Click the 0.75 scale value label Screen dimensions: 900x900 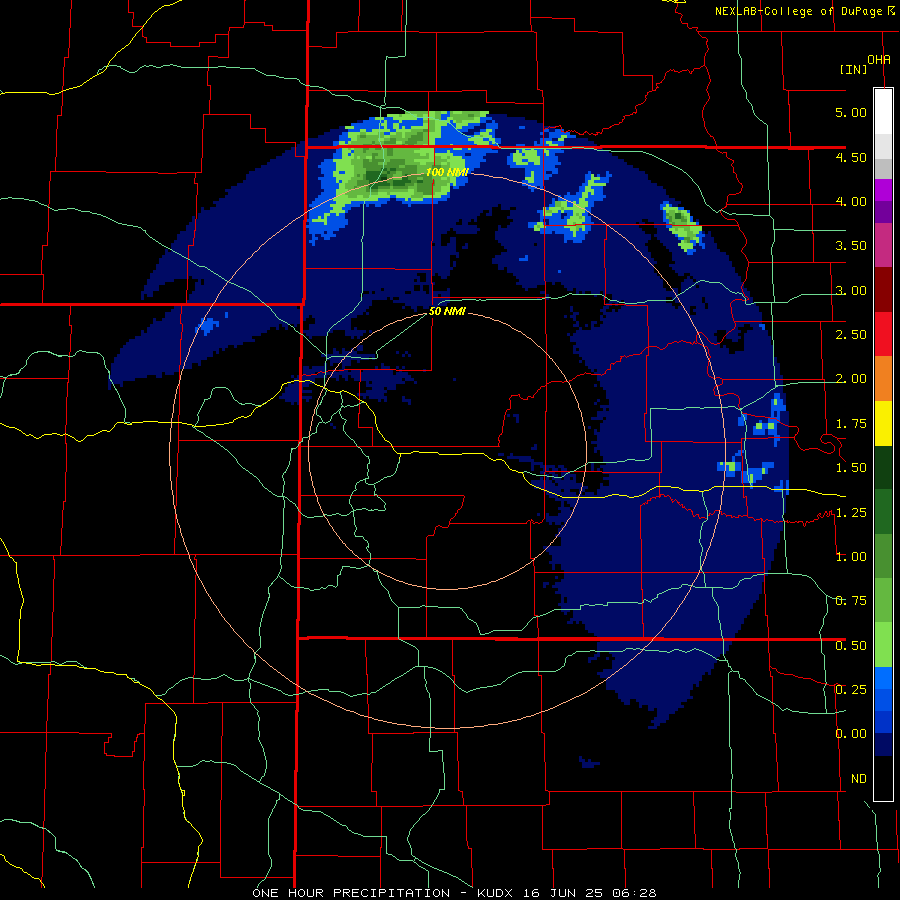coord(851,601)
